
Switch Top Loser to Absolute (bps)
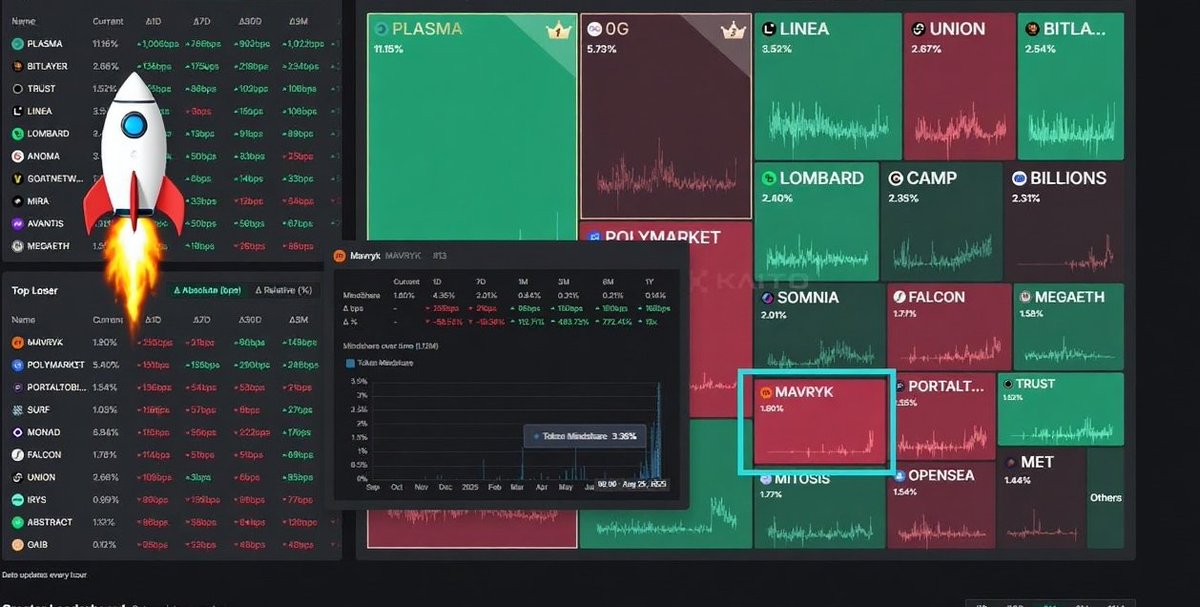tap(207, 290)
